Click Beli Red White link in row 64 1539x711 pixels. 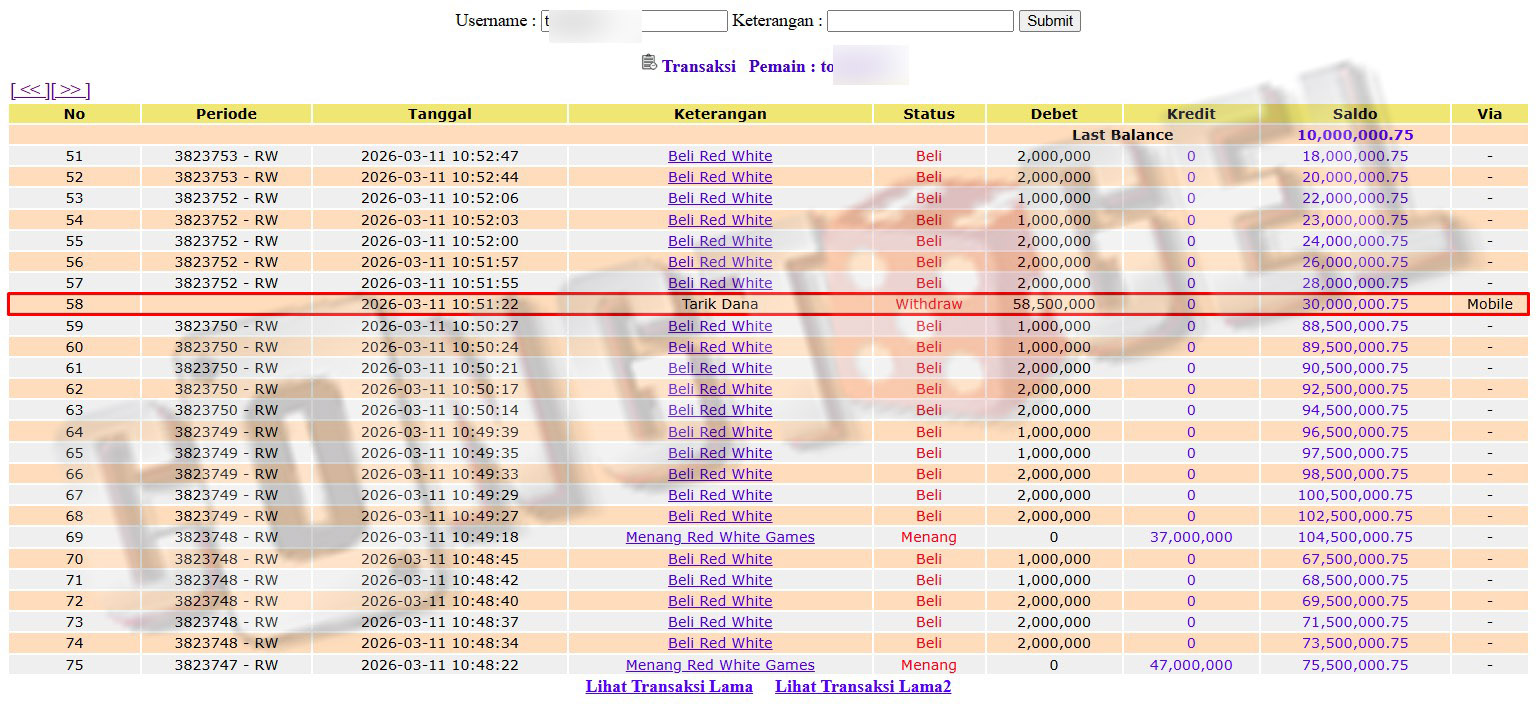tap(720, 432)
